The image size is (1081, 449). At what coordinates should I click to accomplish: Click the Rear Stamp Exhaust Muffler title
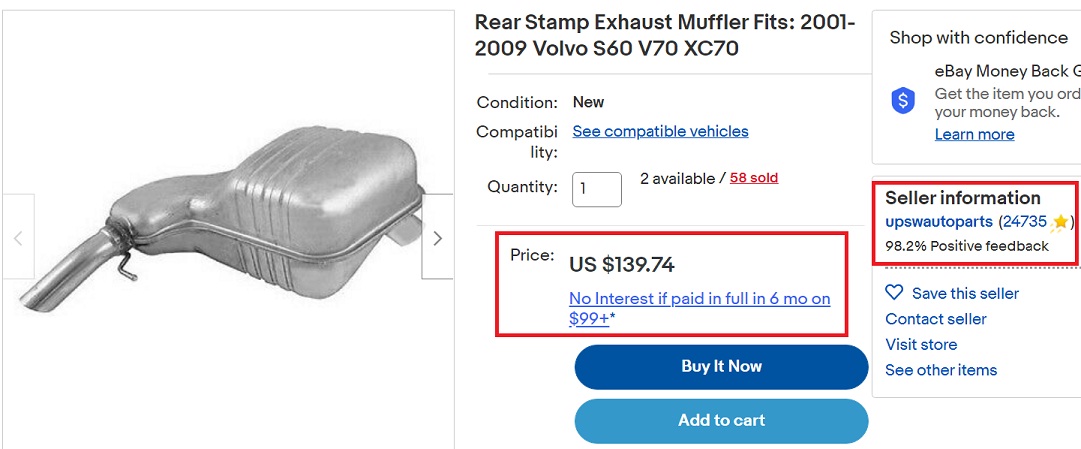coord(664,35)
